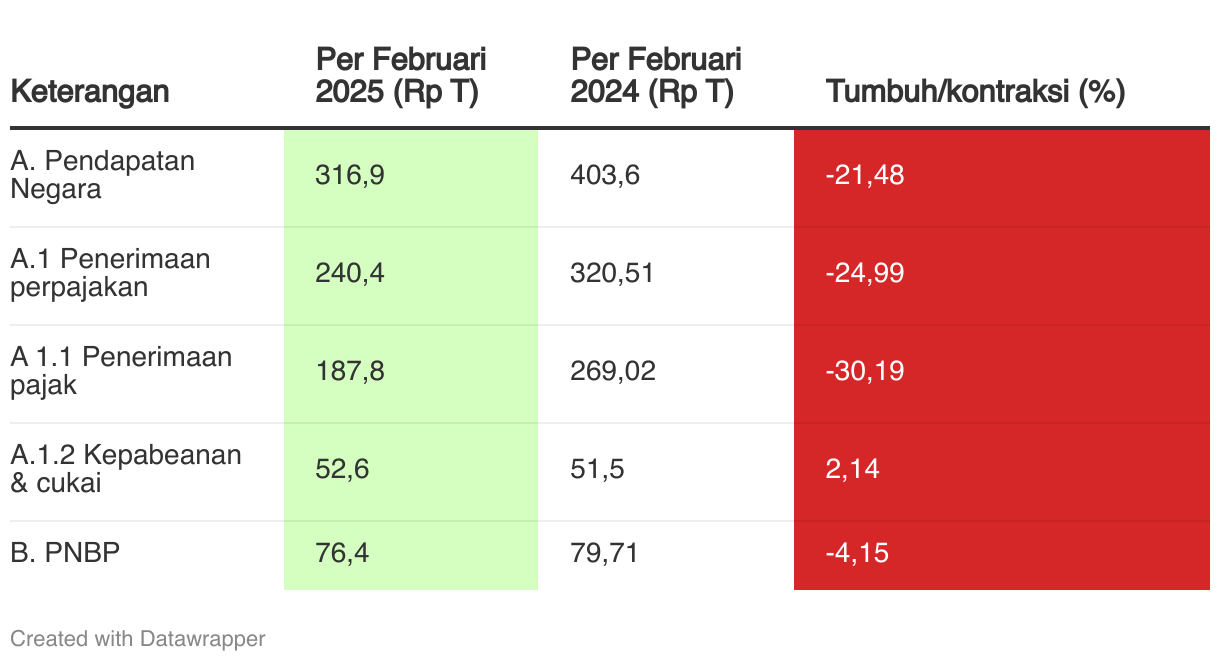
Task: Click the B. PNBP row label
Action: [x=65, y=552]
